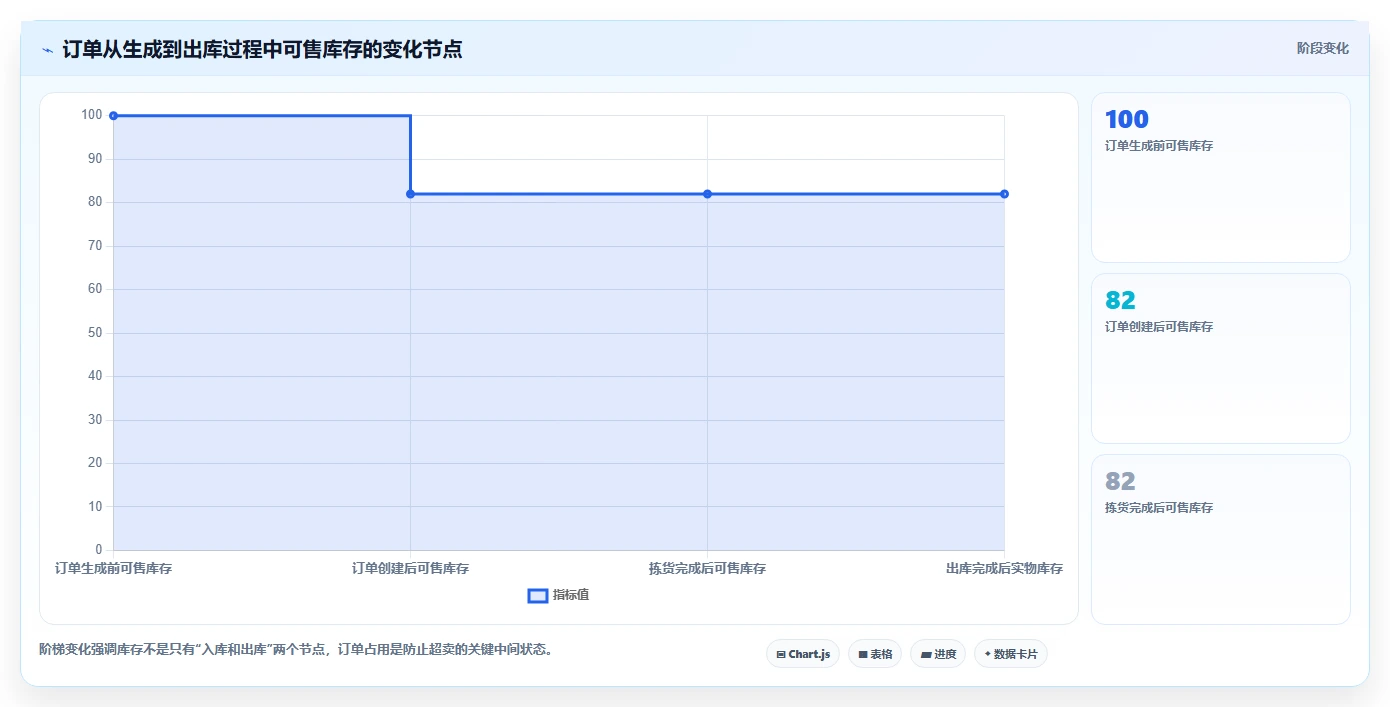Click x-axis label 订单创建后可售库存

coord(410,568)
